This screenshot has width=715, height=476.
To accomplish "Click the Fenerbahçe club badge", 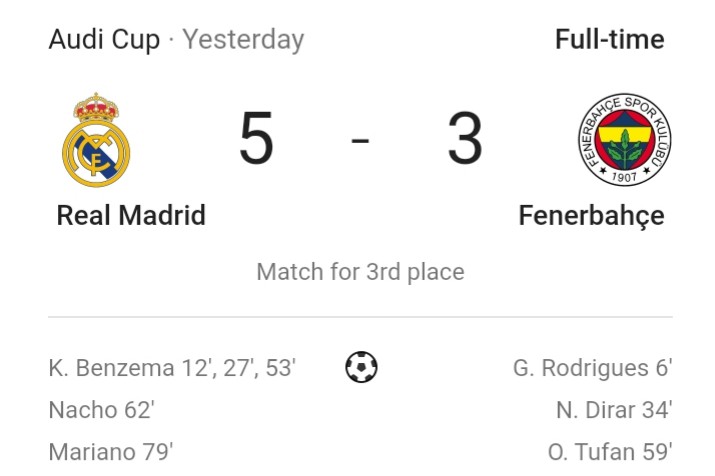I will [625, 140].
